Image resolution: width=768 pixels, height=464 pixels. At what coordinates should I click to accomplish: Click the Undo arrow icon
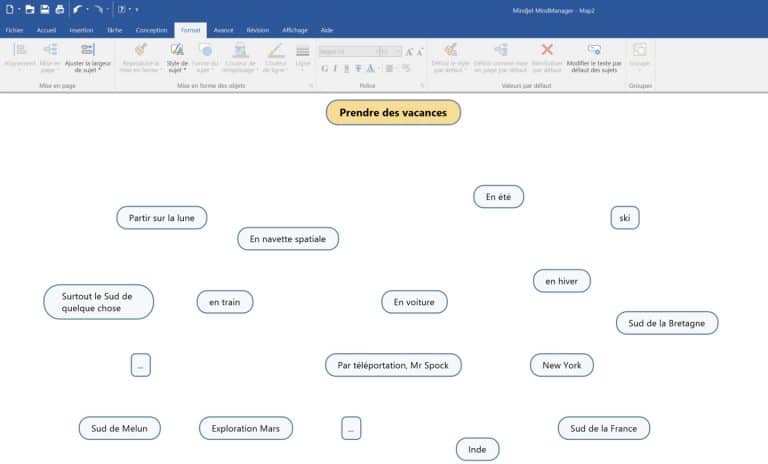78,9
